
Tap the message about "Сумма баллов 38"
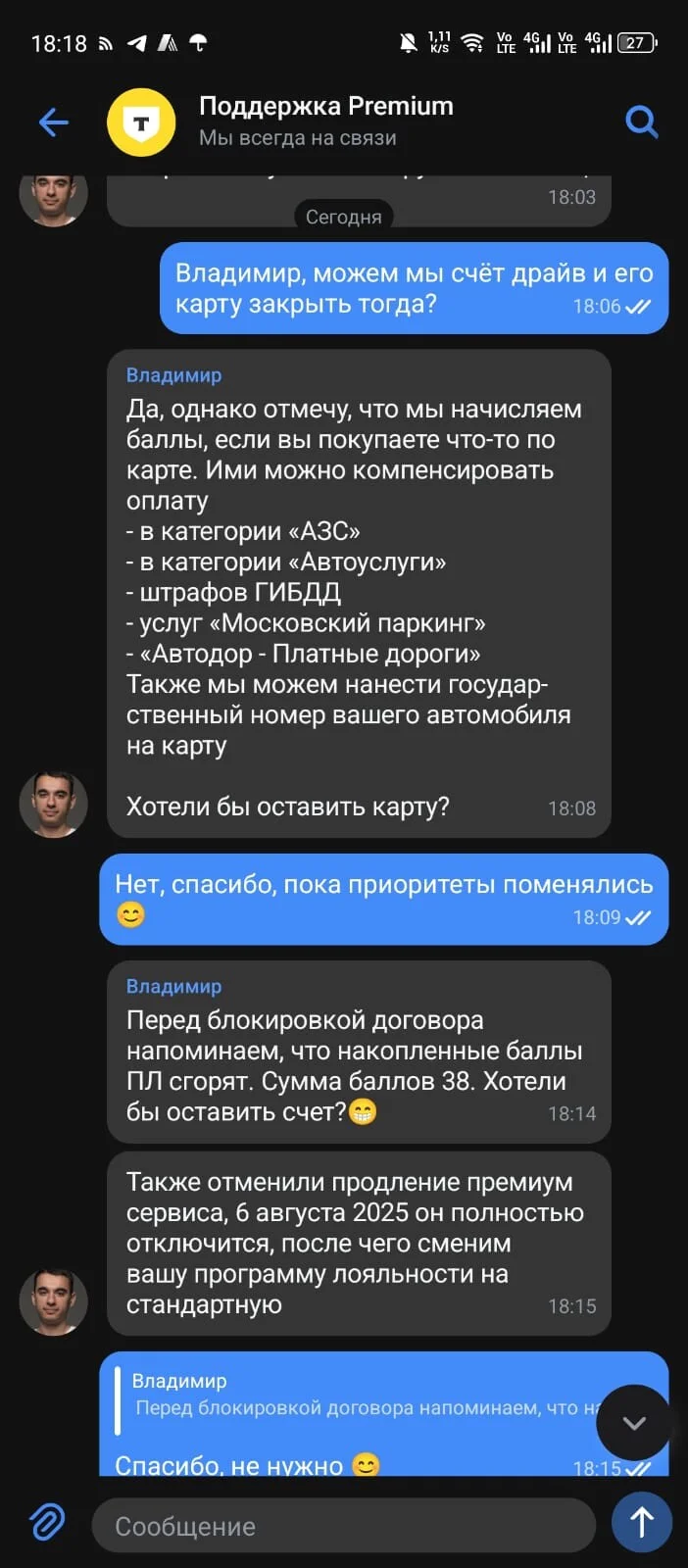[x=359, y=1052]
